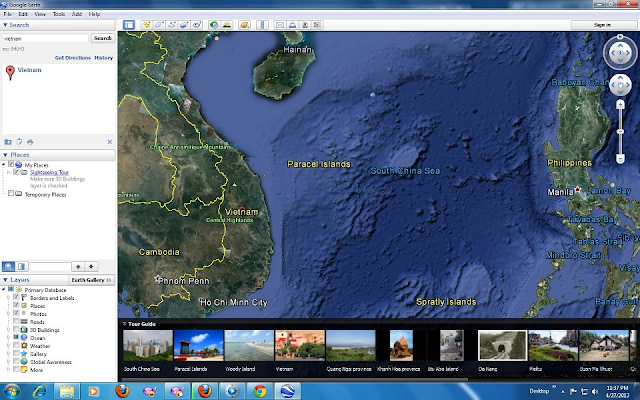Collapse the Search panel header triangle

(x=5, y=25)
